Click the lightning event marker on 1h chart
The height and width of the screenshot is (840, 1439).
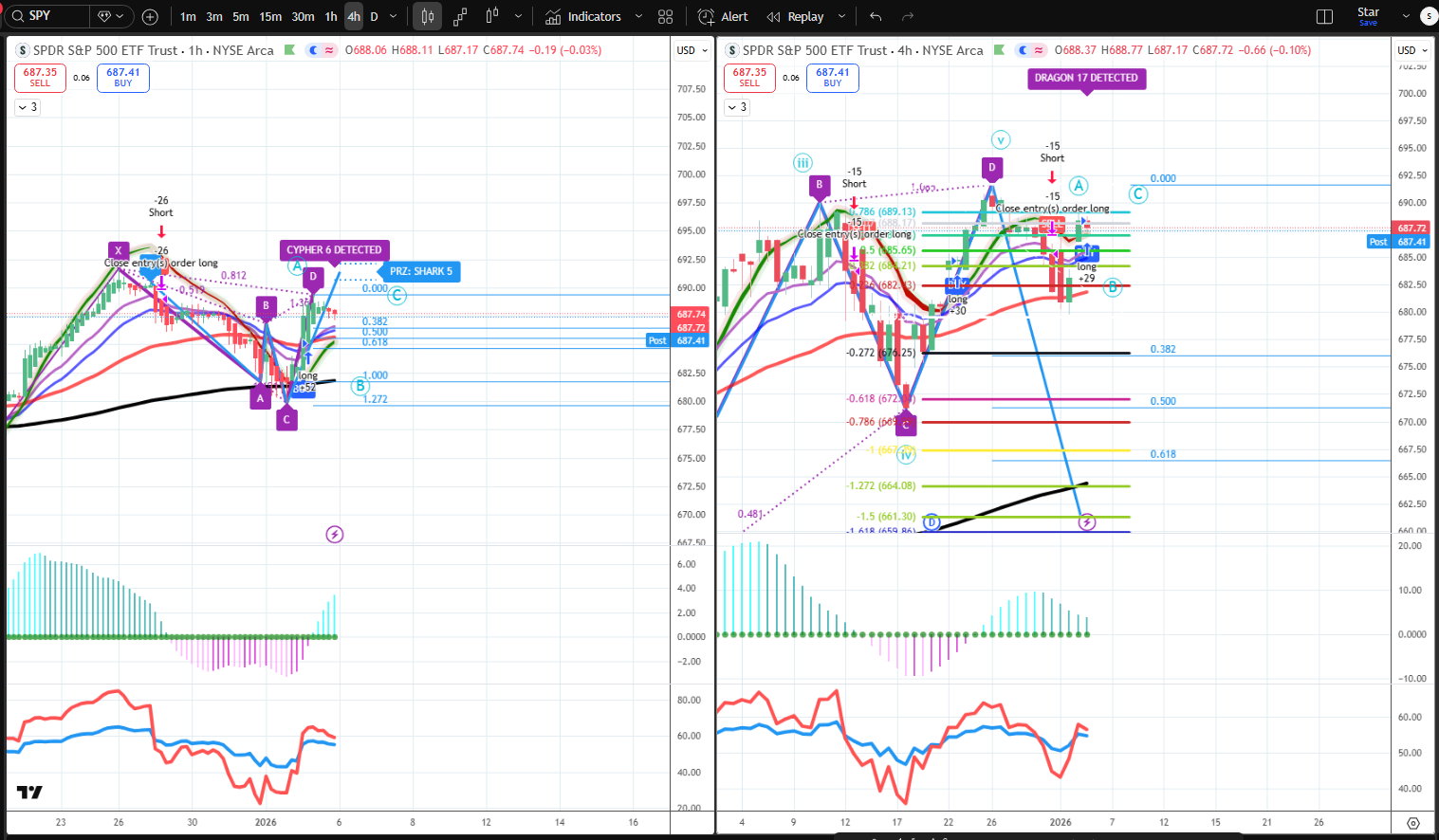334,535
